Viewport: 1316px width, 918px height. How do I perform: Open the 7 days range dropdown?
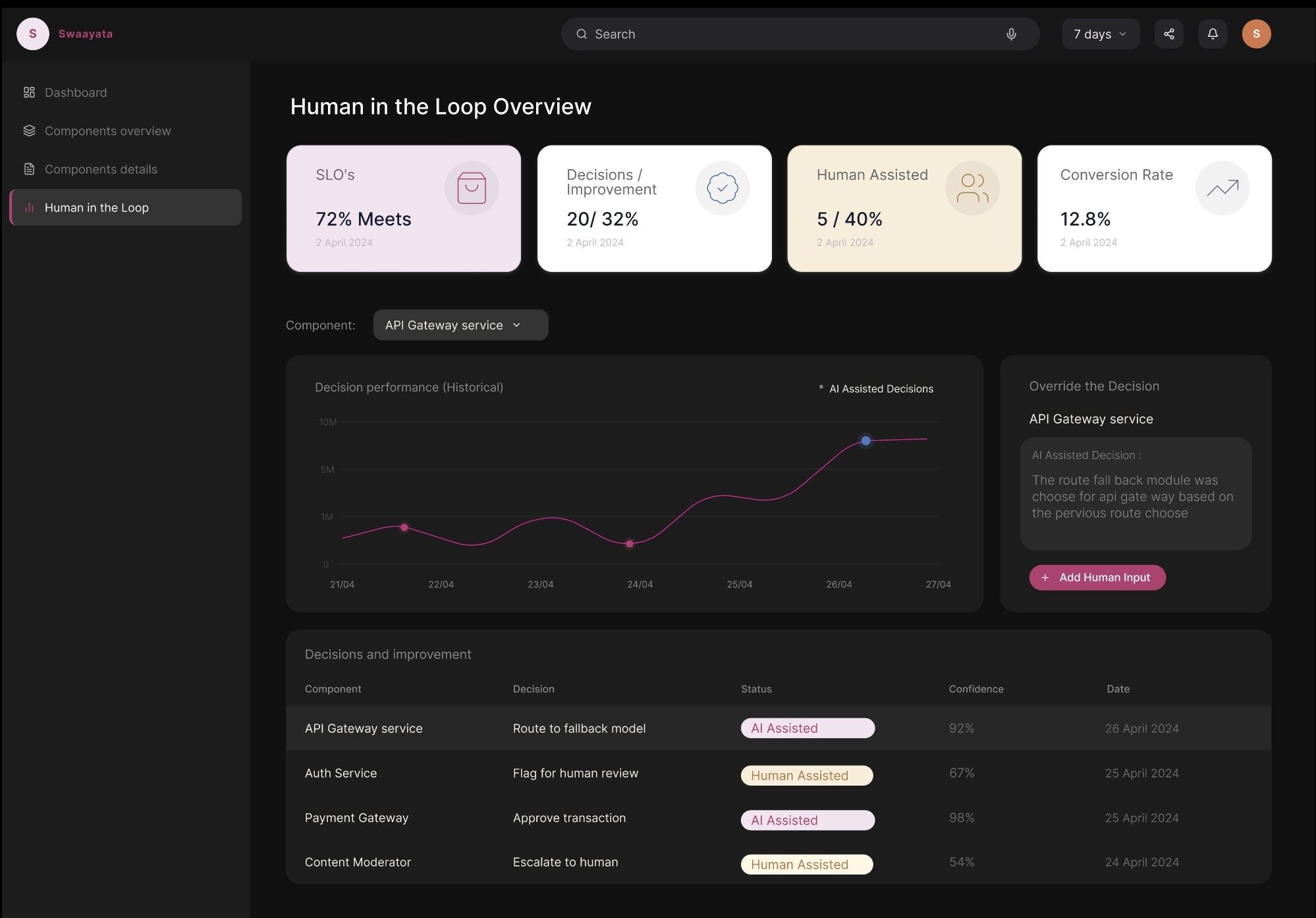(1100, 34)
